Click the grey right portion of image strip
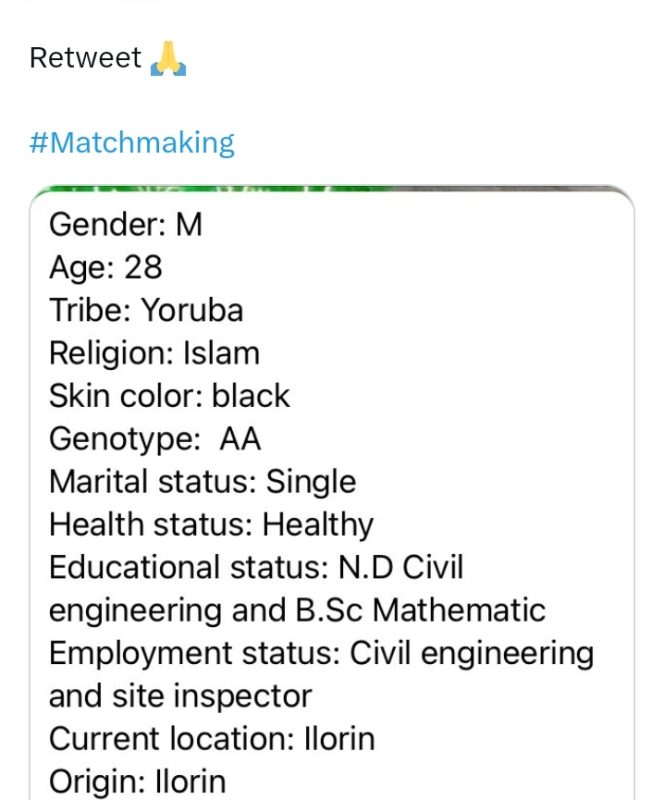664x800 pixels. point(510,189)
